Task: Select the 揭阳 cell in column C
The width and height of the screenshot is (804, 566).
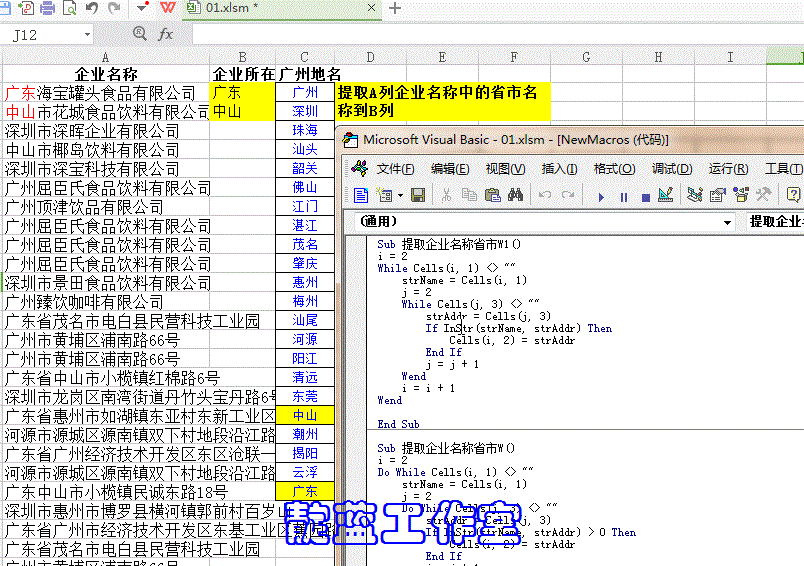Action: pos(305,453)
